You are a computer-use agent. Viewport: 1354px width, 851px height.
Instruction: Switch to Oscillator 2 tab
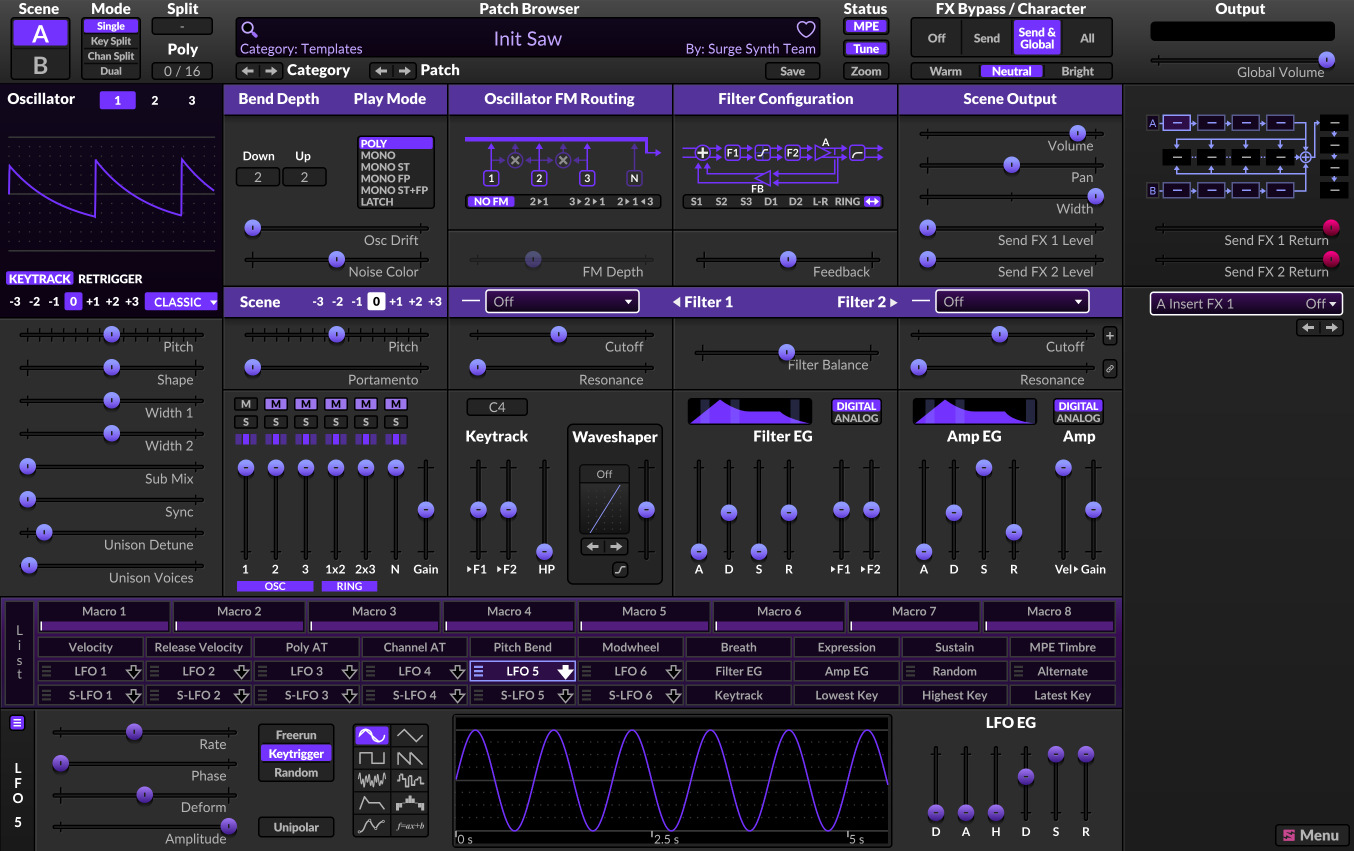(154, 100)
